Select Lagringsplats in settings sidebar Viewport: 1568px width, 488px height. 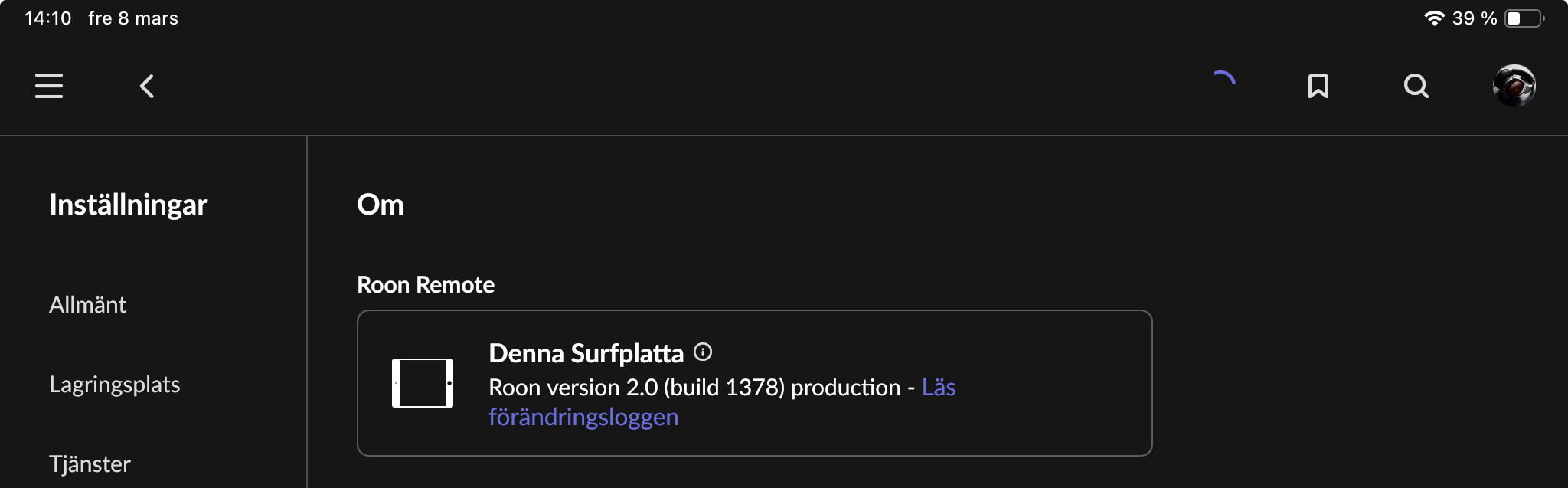click(115, 385)
